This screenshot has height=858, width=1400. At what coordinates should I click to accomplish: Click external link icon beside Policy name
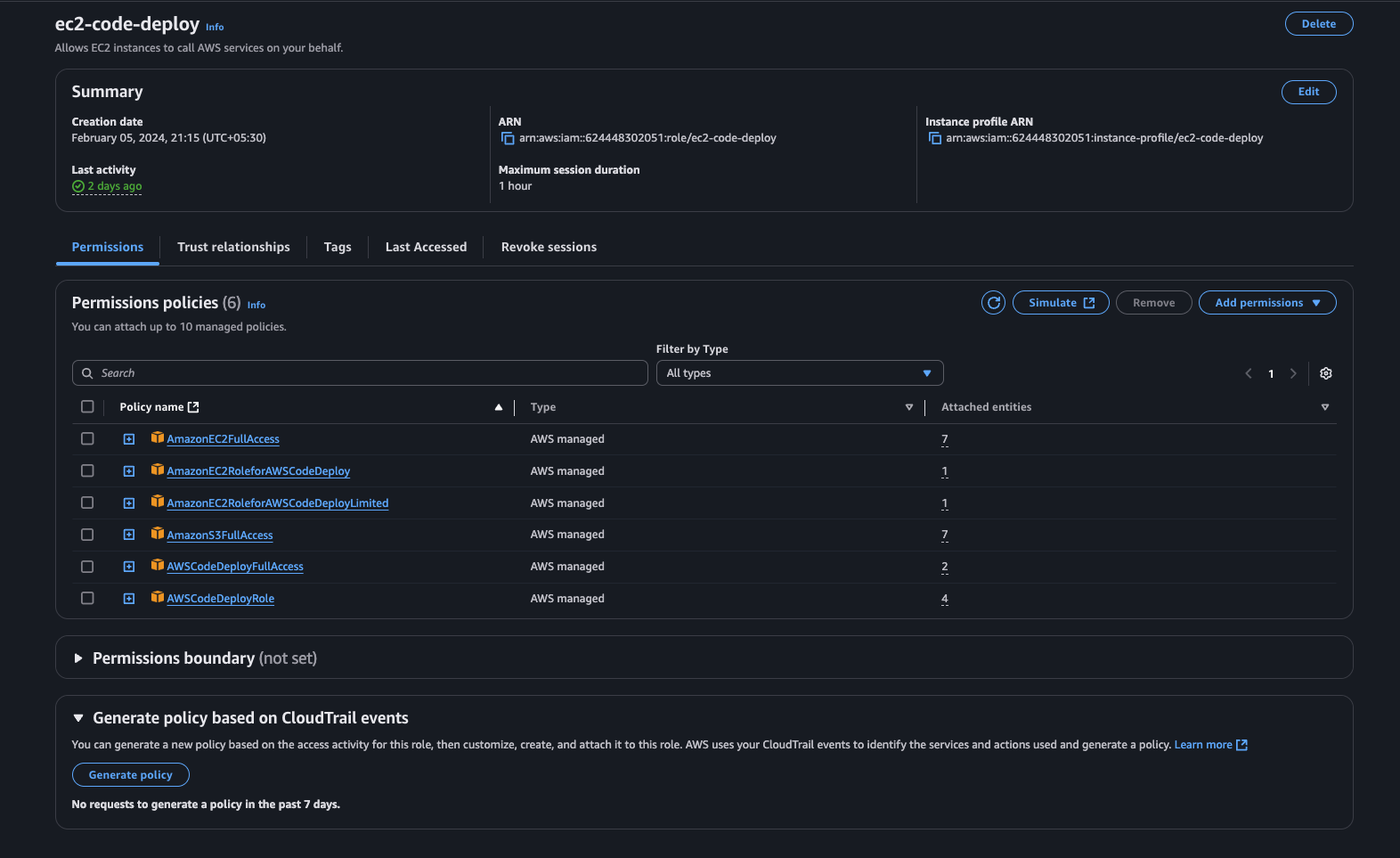coord(193,407)
